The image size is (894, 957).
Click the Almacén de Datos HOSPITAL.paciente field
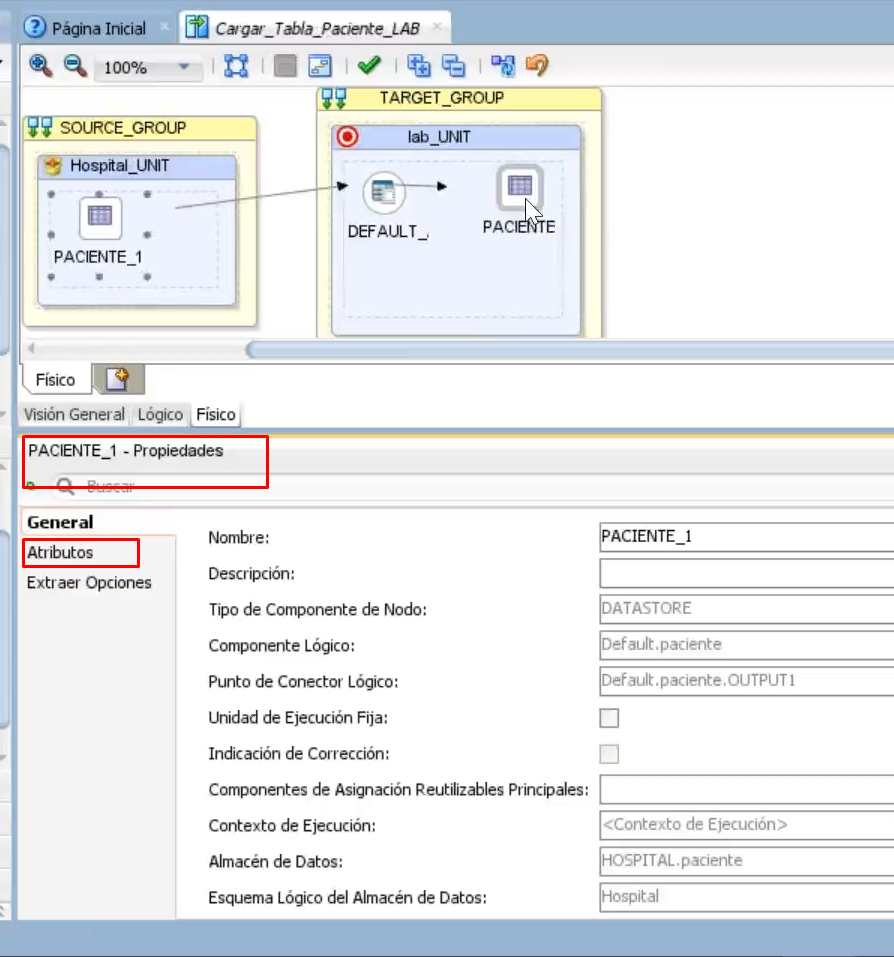click(x=746, y=861)
